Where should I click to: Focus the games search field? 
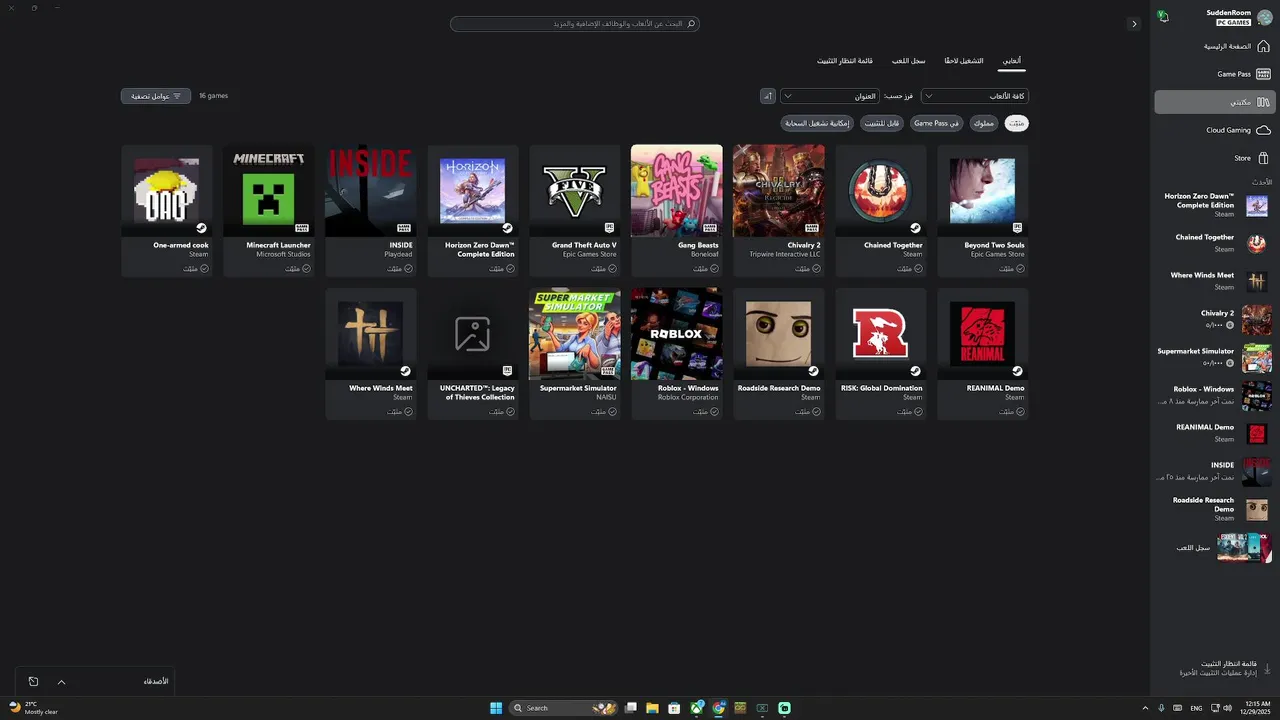coord(575,23)
